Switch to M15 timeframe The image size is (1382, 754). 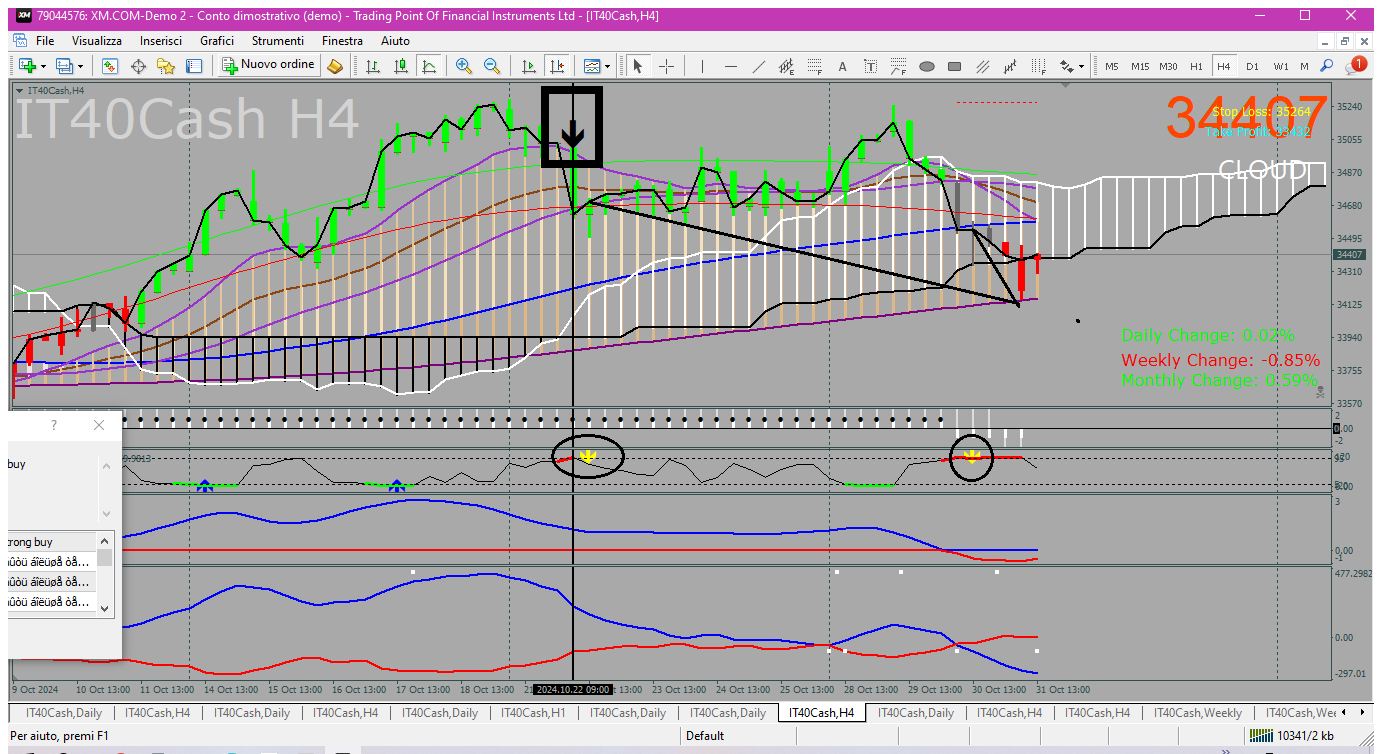pyautogui.click(x=1140, y=66)
